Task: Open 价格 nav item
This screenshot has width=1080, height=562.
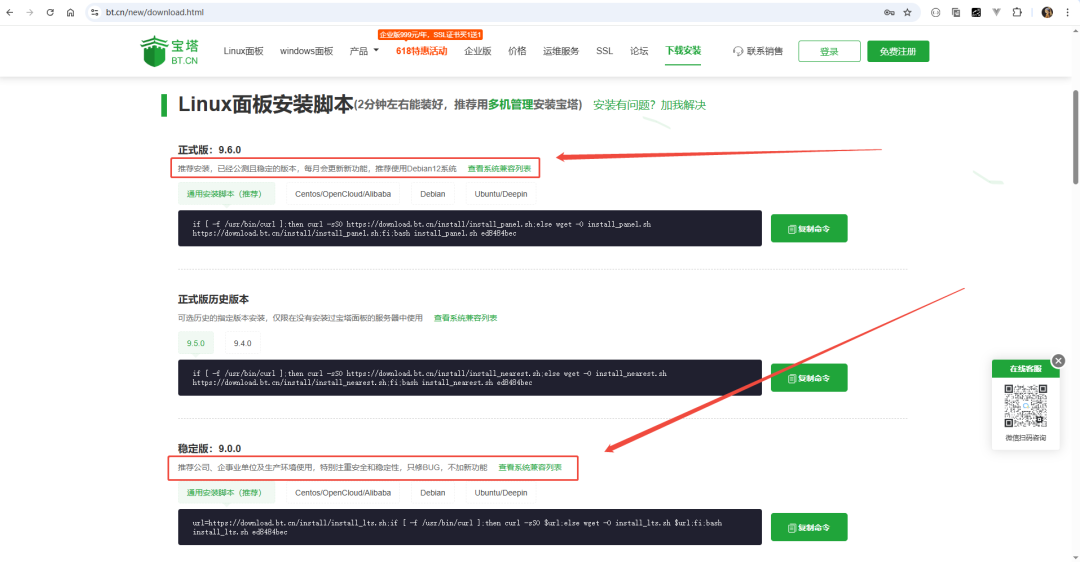Action: (517, 51)
